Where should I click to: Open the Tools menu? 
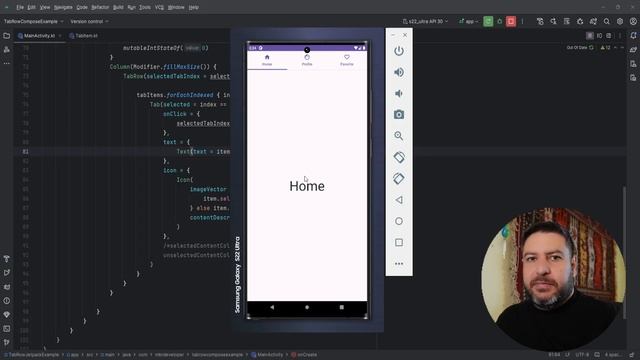[x=144, y=7]
